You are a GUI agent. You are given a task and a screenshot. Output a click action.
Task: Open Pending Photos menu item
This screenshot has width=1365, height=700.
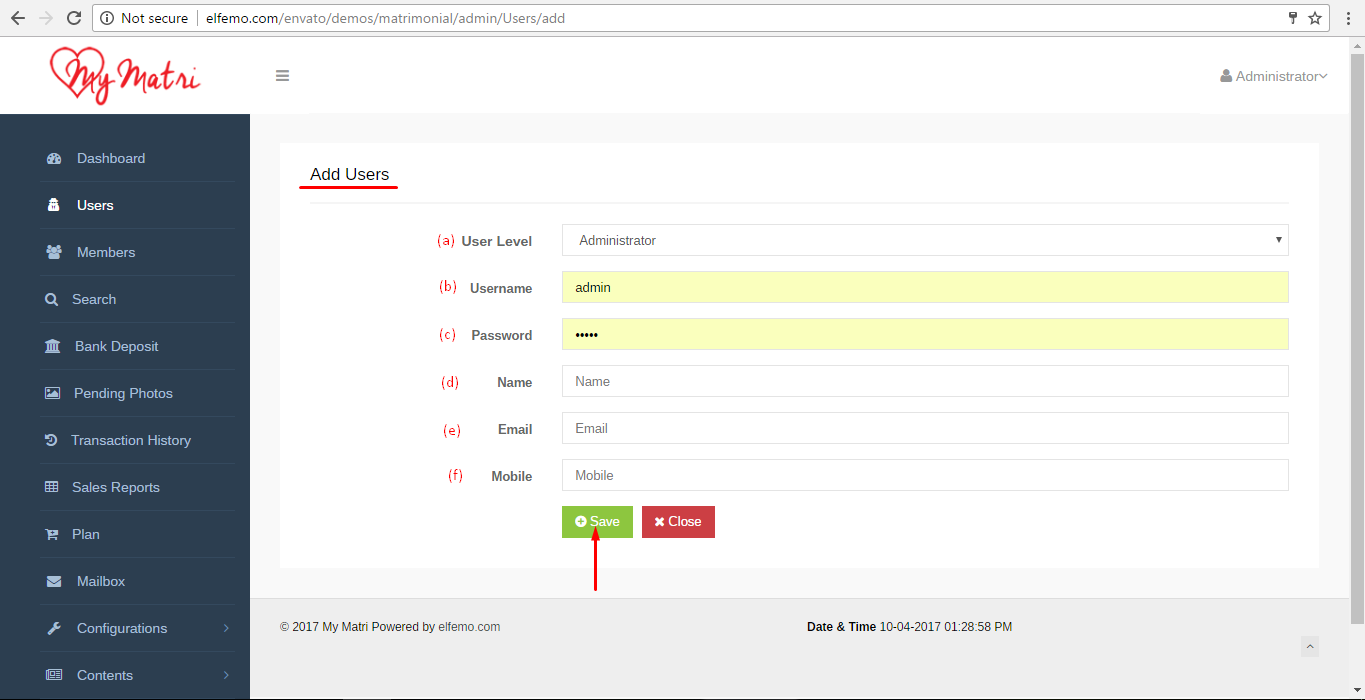123,393
